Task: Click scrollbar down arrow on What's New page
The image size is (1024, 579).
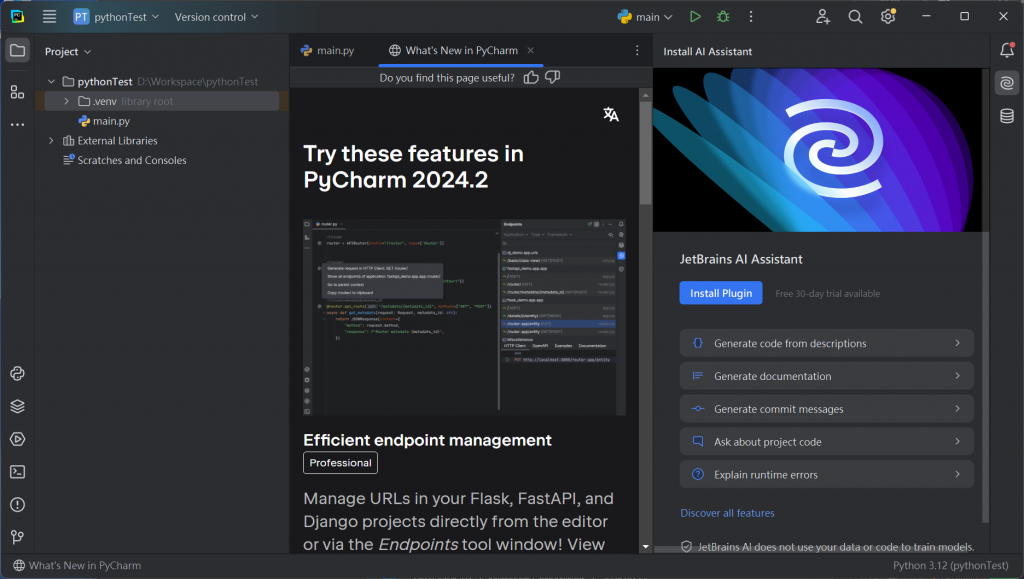Action: (x=645, y=547)
